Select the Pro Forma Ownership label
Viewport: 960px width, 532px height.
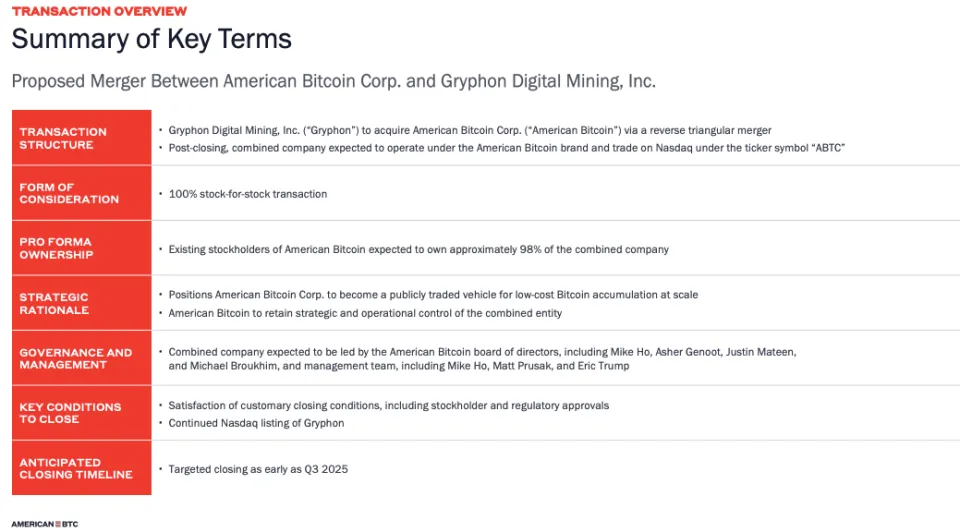click(81, 248)
